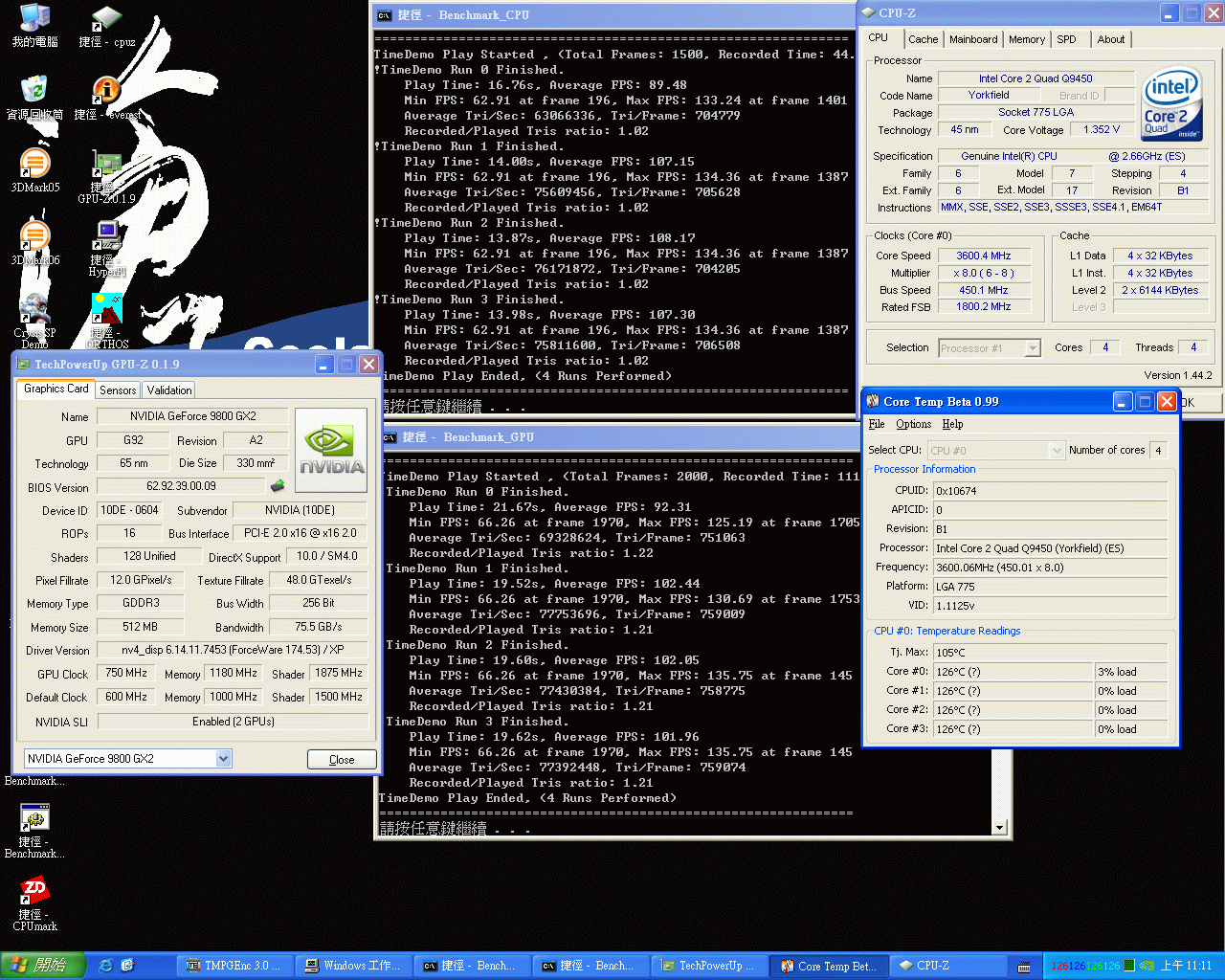1225x980 pixels.
Task: Select the Crysis SP Demo icon
Action: pyautogui.click(x=34, y=322)
